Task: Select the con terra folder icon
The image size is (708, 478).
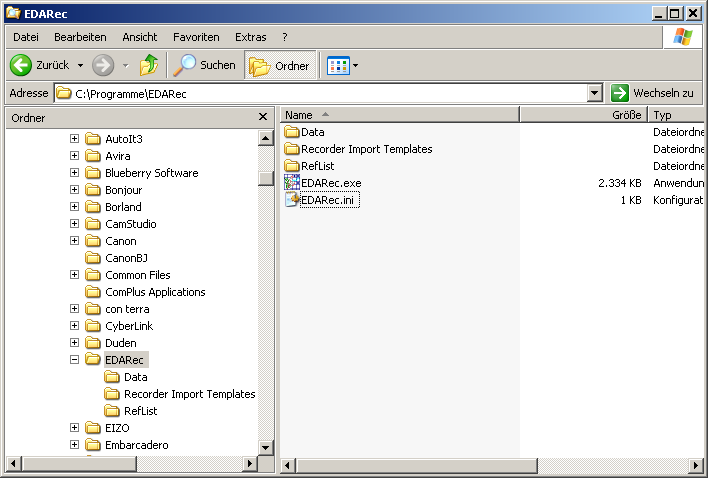Action: pos(93,309)
